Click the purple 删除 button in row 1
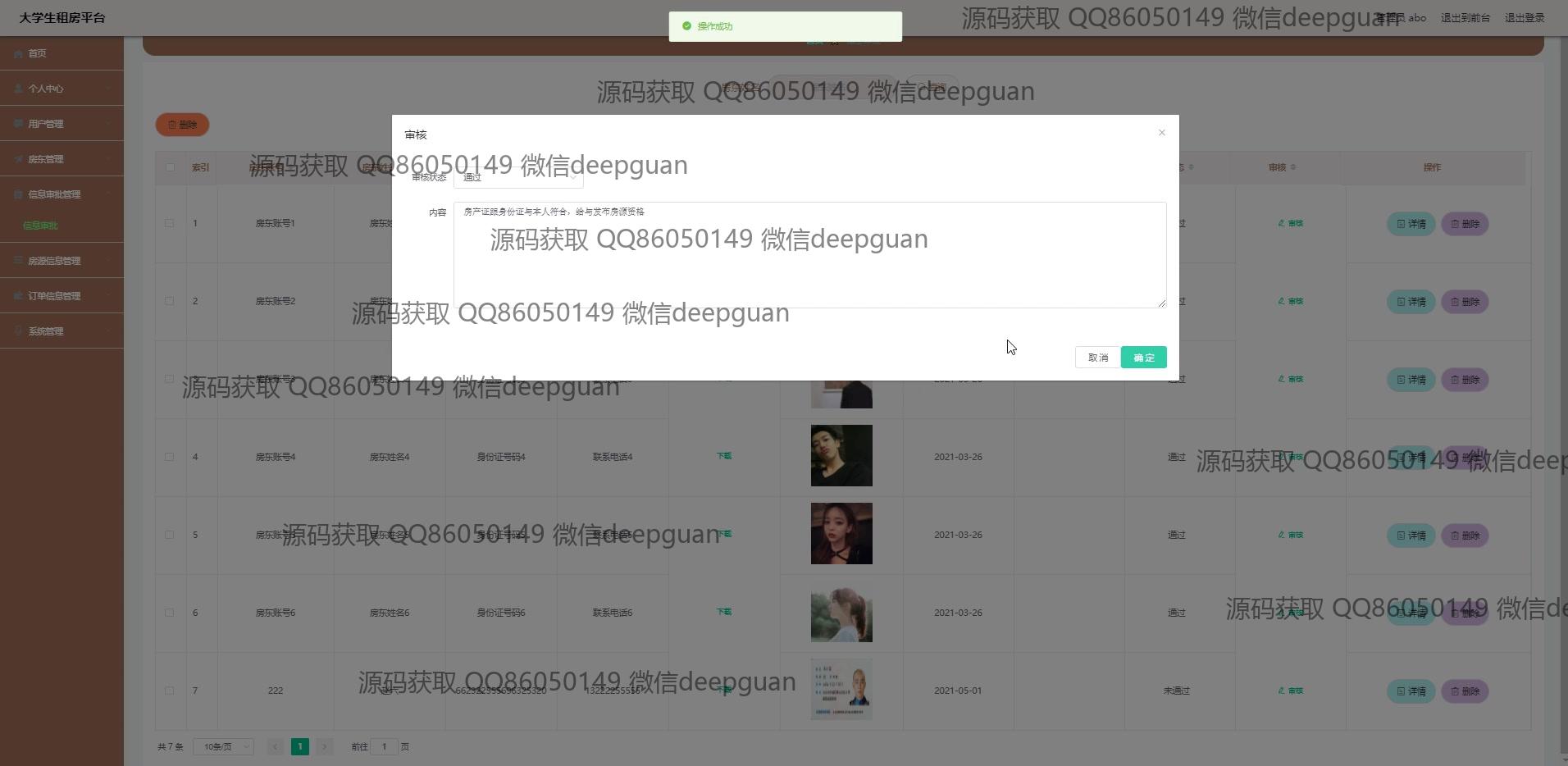This screenshot has width=1568, height=766. tap(1465, 224)
